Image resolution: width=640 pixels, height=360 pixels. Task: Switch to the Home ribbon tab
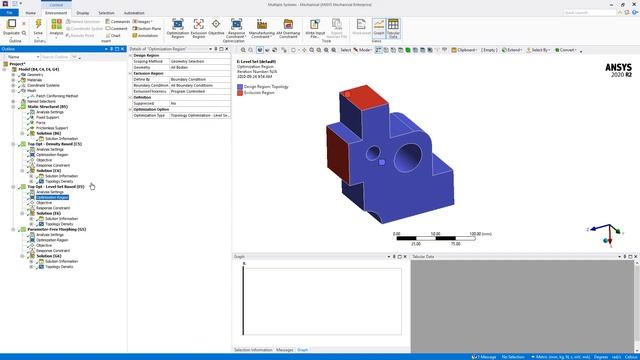coord(31,13)
